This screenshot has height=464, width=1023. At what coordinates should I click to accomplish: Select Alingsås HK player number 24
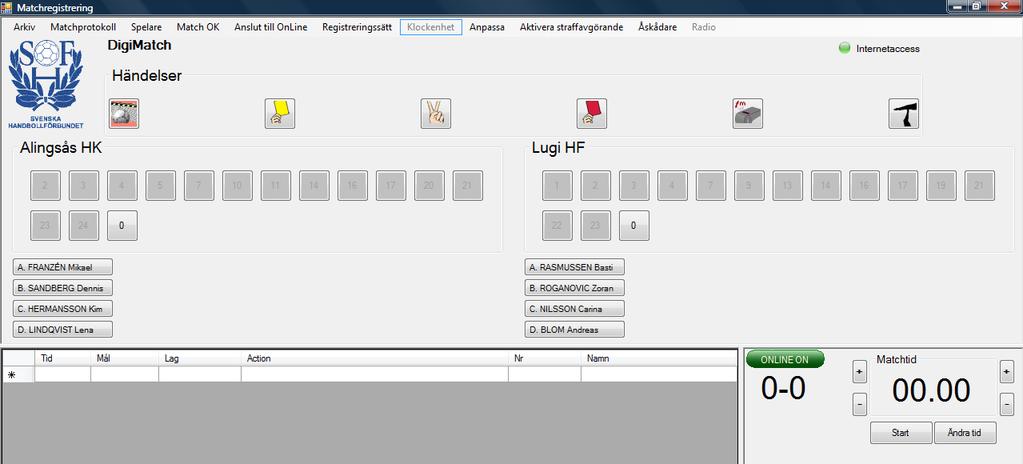84,225
